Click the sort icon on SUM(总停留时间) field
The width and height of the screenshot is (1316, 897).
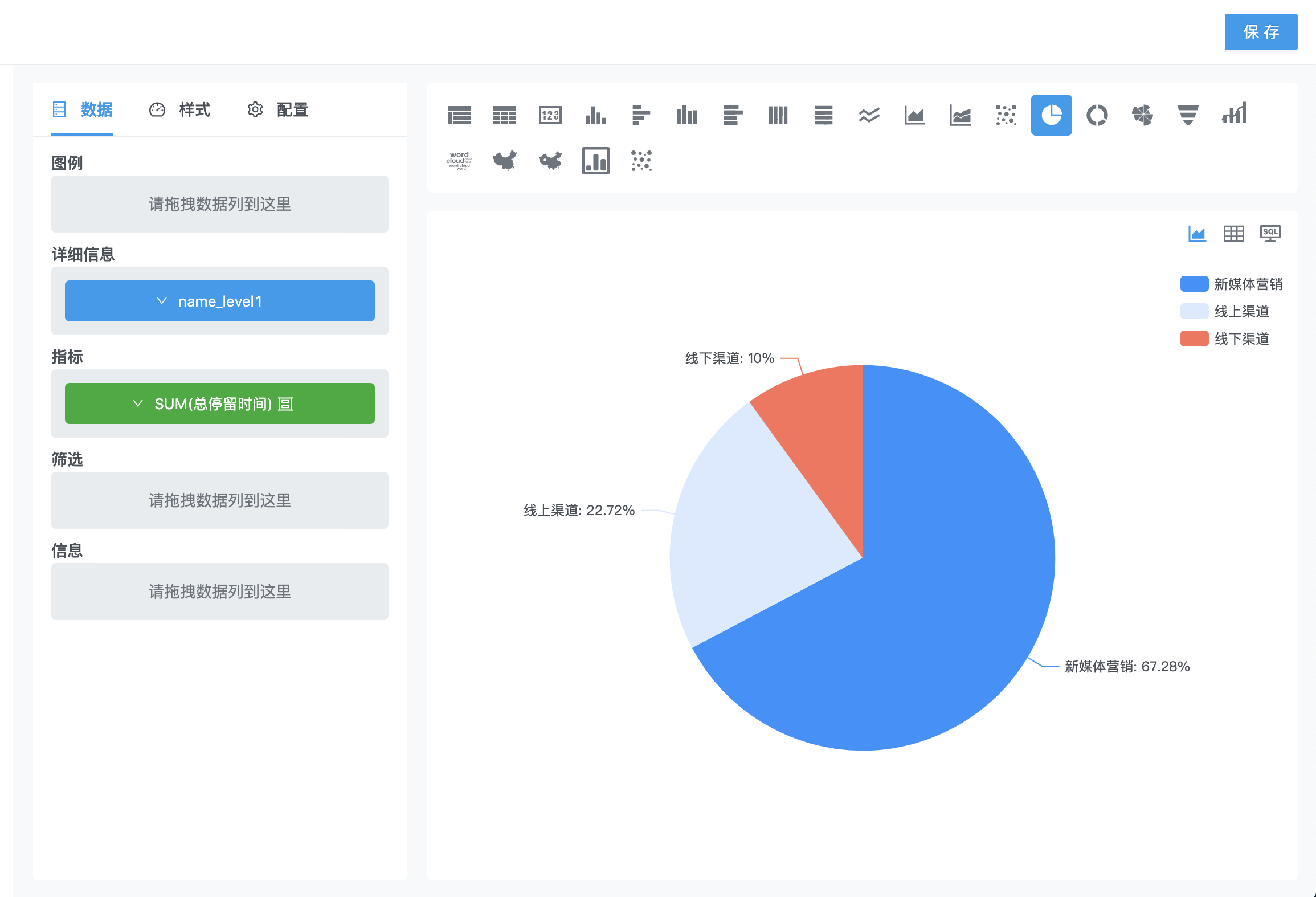click(x=285, y=404)
